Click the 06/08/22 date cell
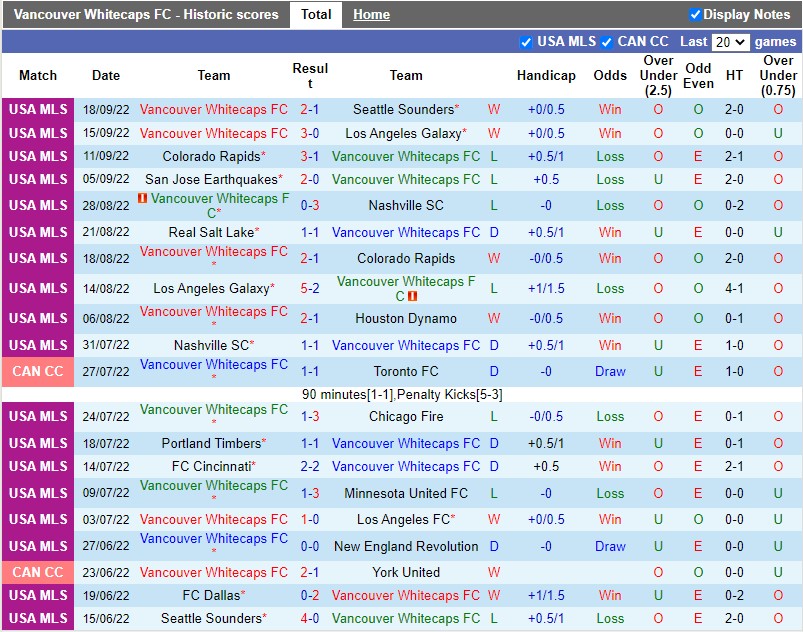The height and width of the screenshot is (632, 803). (x=106, y=319)
